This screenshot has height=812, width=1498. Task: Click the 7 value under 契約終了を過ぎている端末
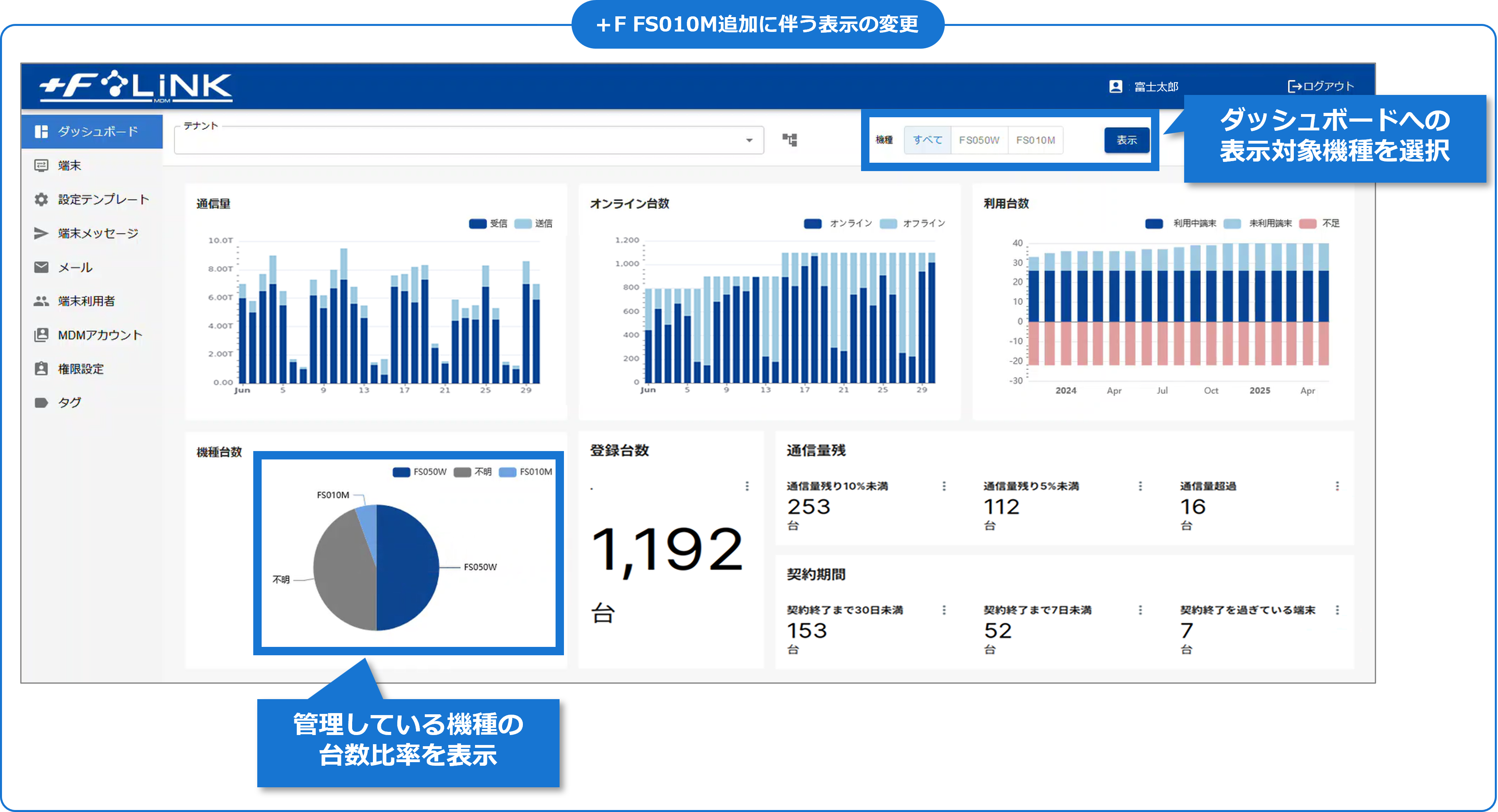pos(1187,631)
